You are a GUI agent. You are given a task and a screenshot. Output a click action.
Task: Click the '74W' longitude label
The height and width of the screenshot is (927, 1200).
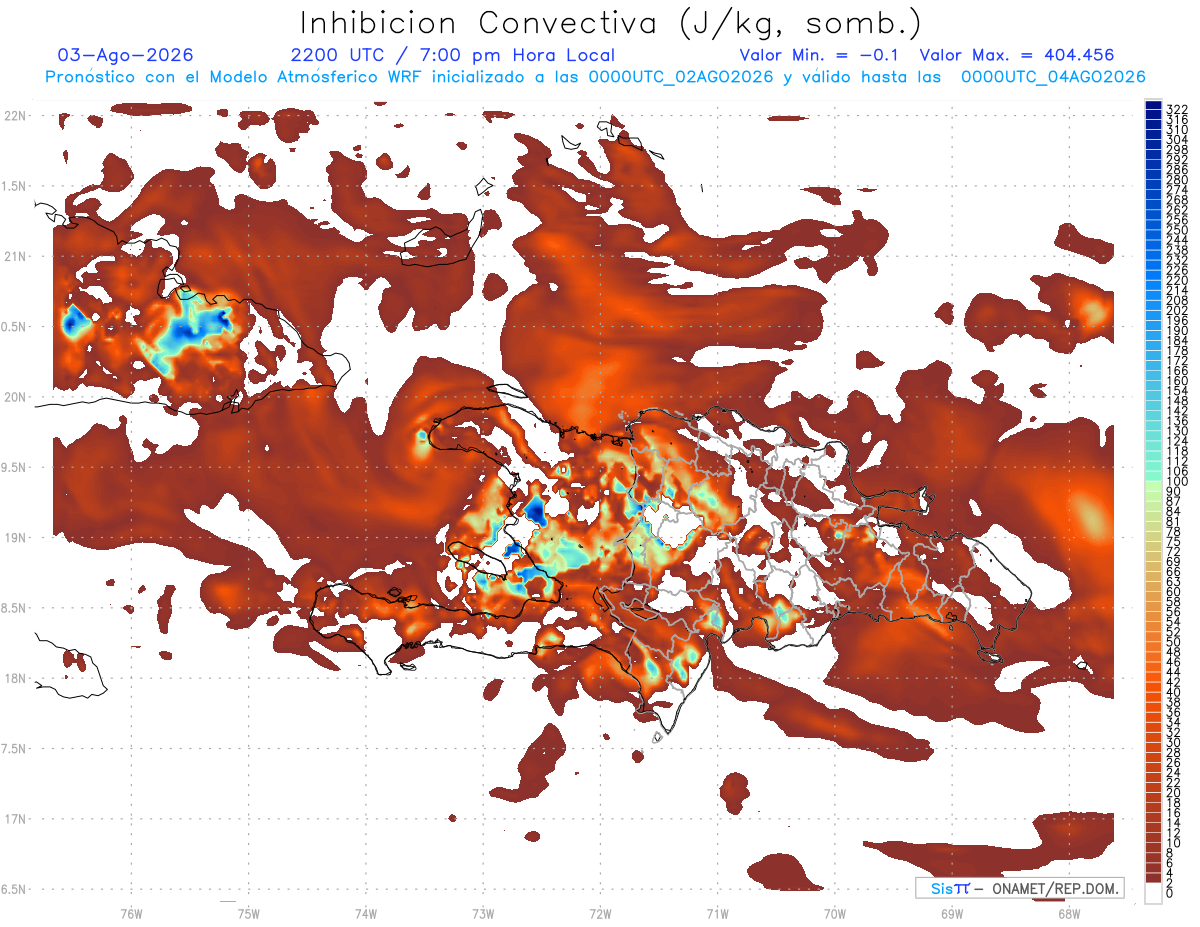coord(365,913)
